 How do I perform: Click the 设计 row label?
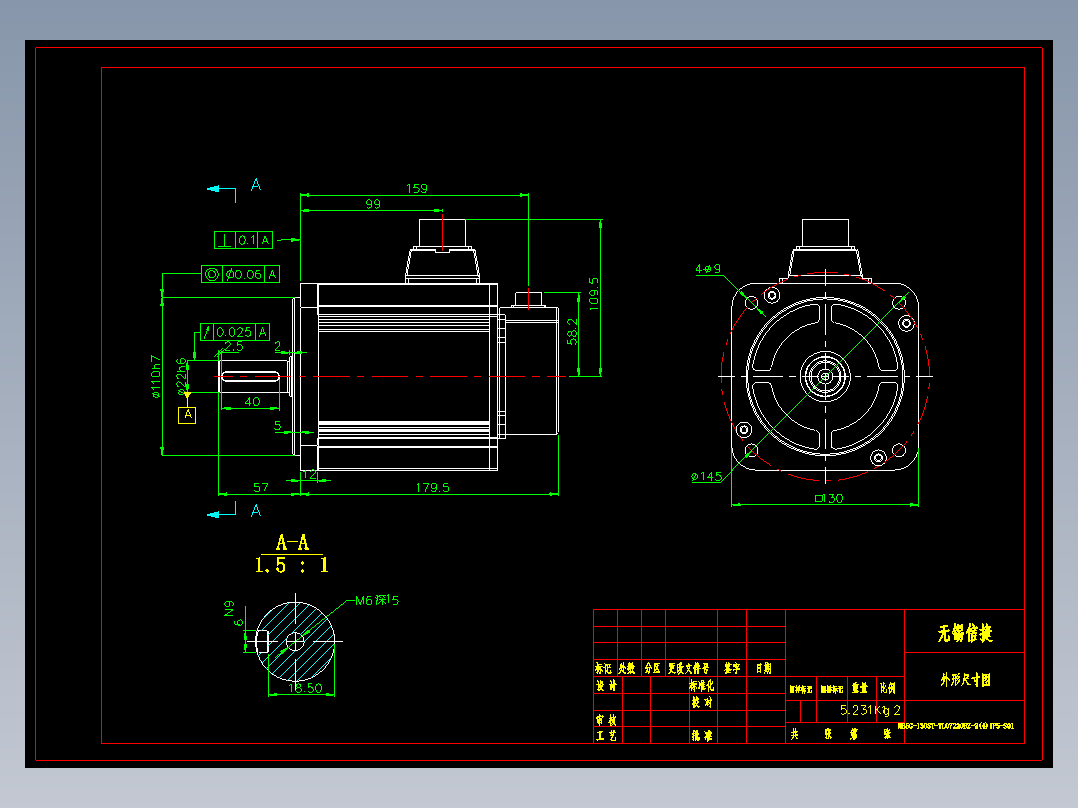click(x=606, y=686)
